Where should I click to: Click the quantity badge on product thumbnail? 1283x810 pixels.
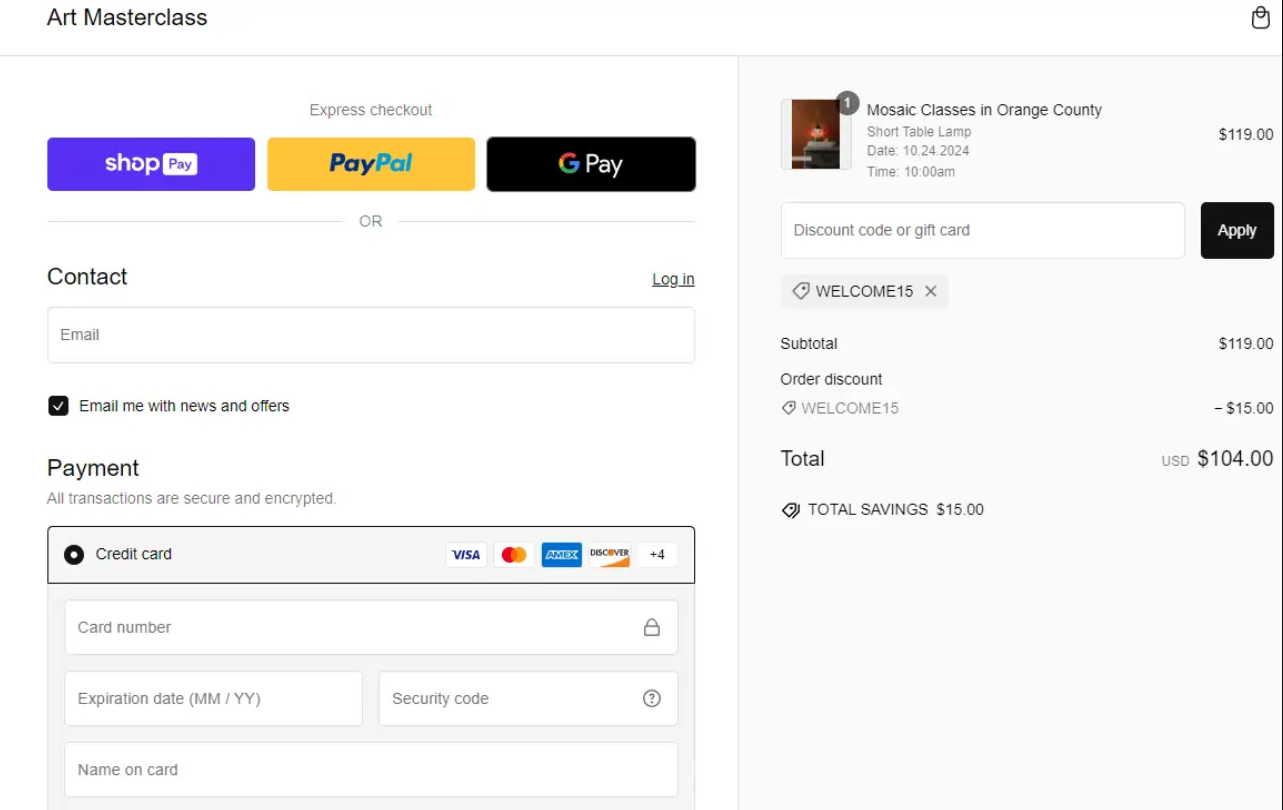(x=848, y=102)
